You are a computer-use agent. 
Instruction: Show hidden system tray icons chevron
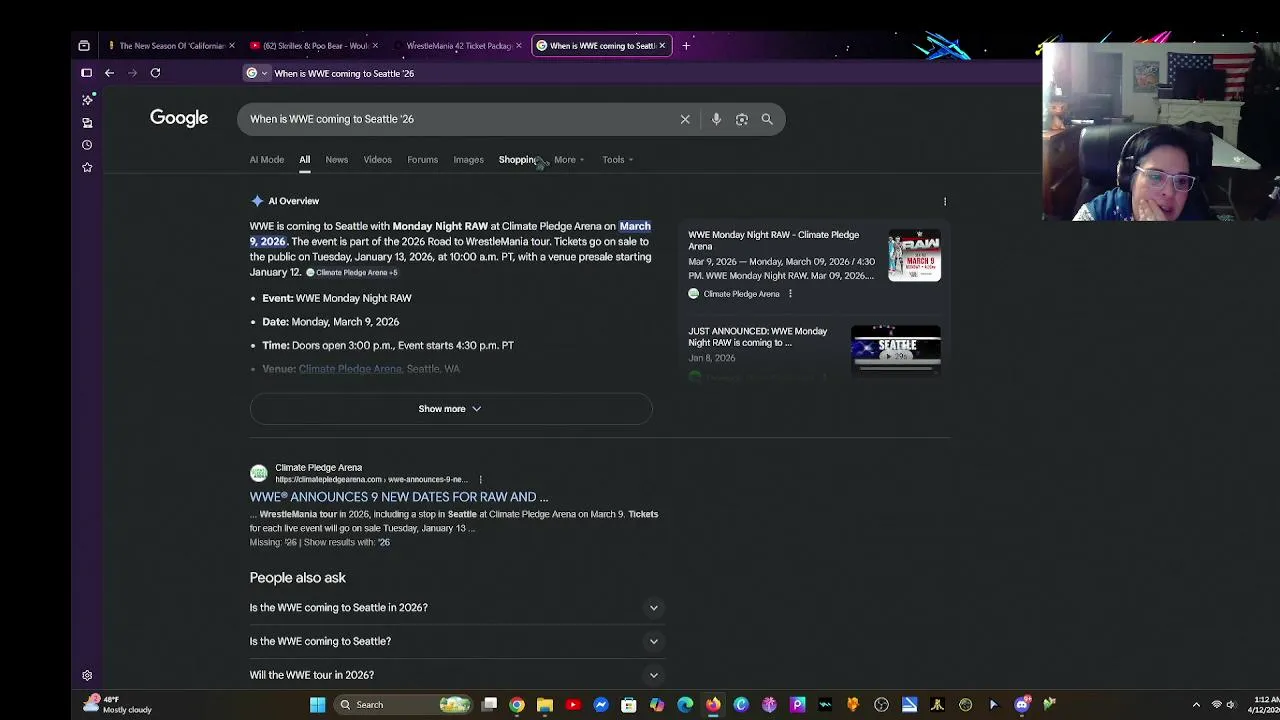(x=1196, y=705)
